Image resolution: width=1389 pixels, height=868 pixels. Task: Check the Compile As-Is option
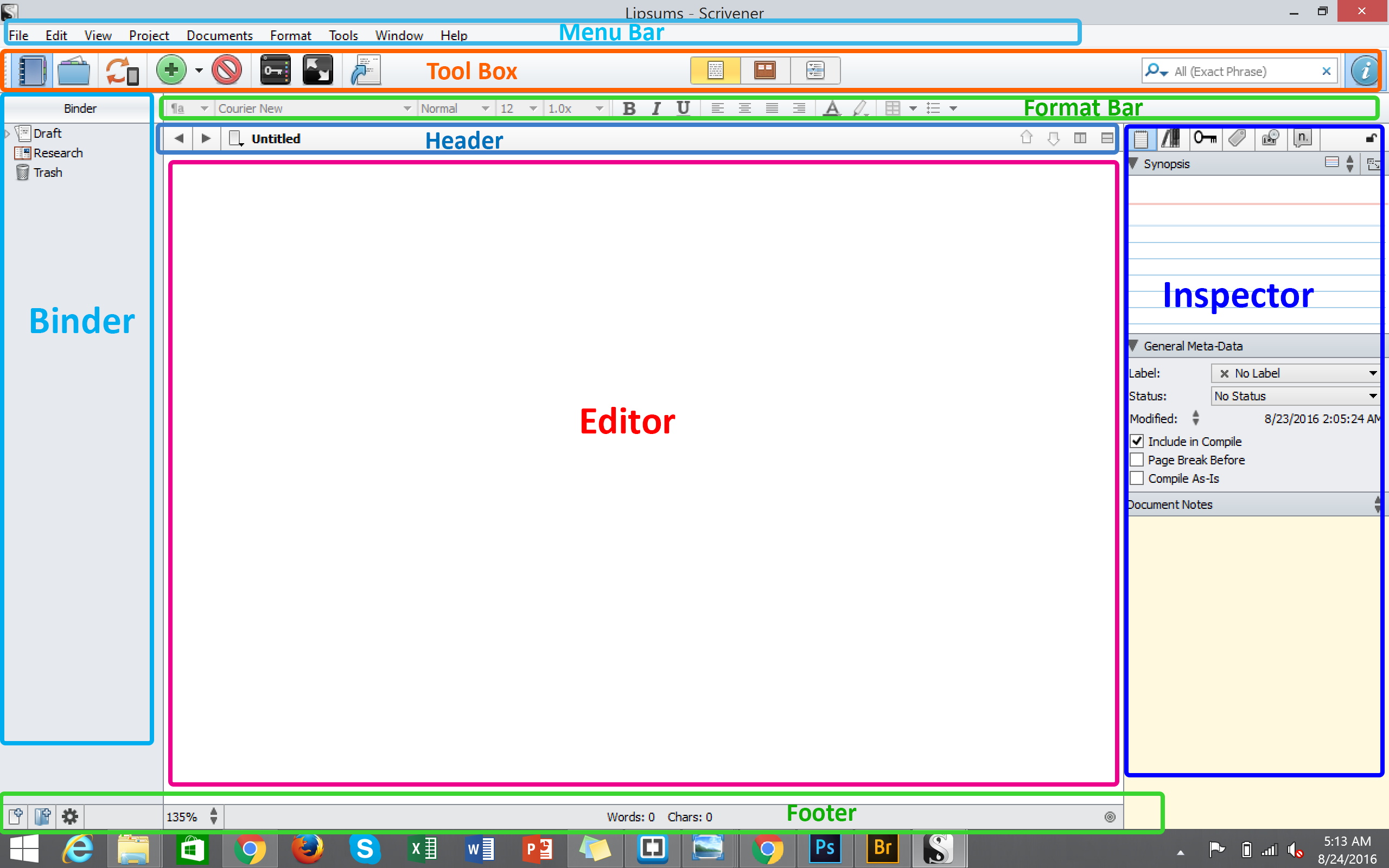1137,478
